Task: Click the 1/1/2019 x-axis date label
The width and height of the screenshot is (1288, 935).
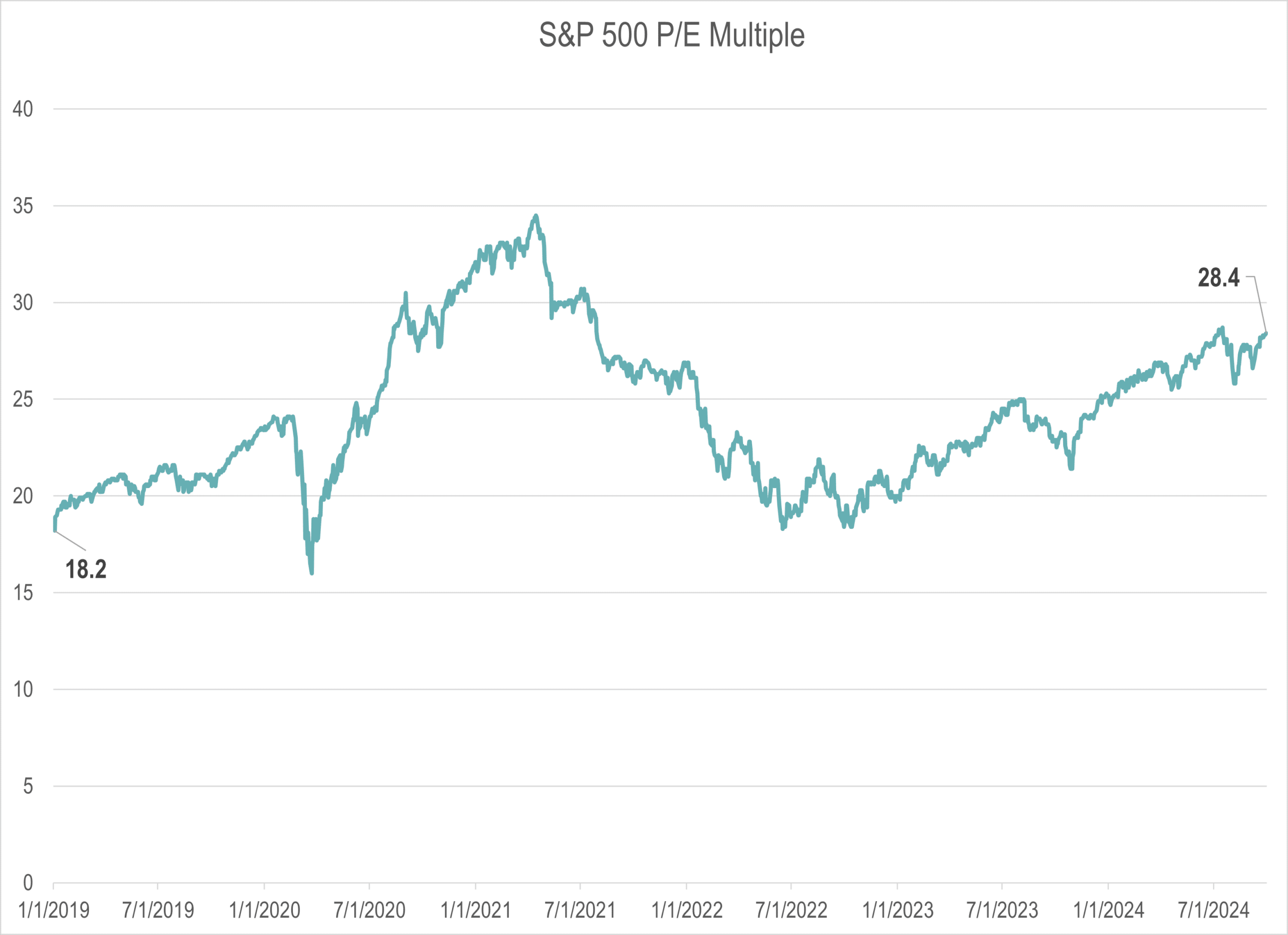Action: point(54,910)
